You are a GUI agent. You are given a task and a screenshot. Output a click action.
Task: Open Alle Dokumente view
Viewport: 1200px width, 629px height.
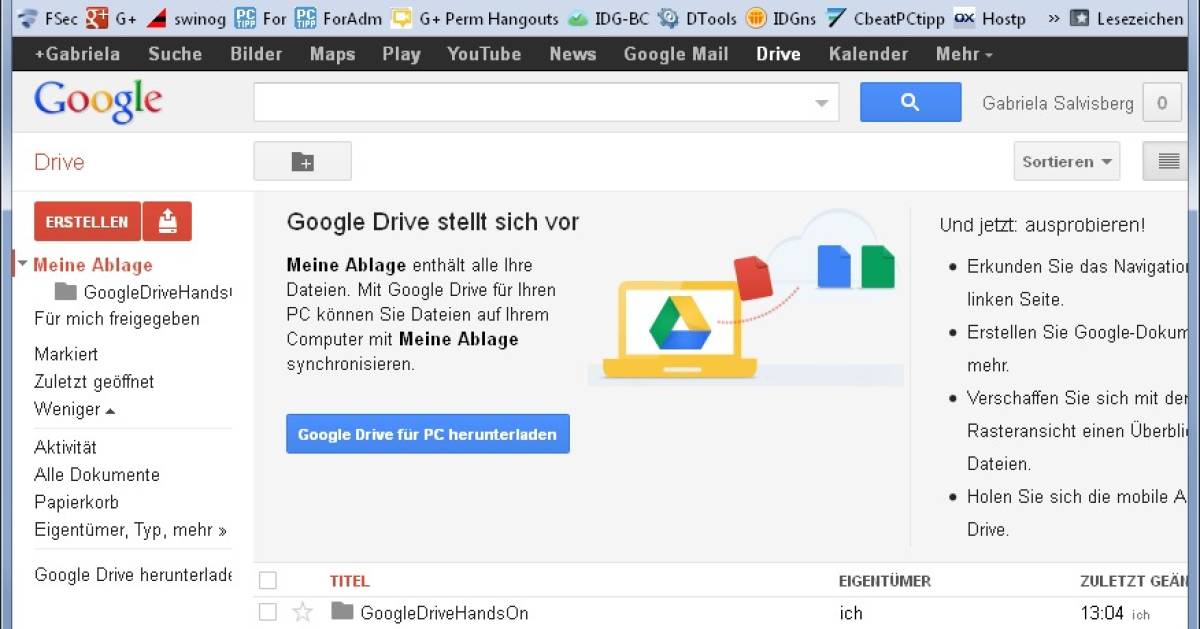(97, 475)
